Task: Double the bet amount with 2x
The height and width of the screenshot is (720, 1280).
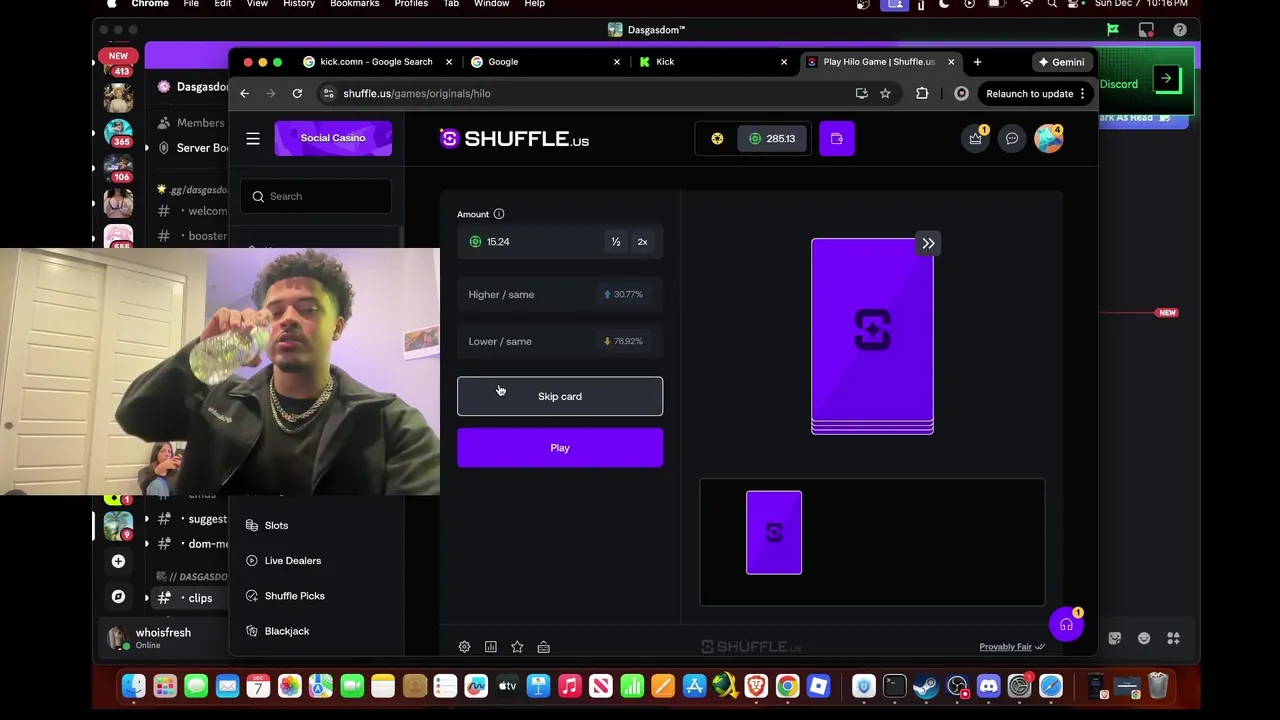Action: point(642,242)
